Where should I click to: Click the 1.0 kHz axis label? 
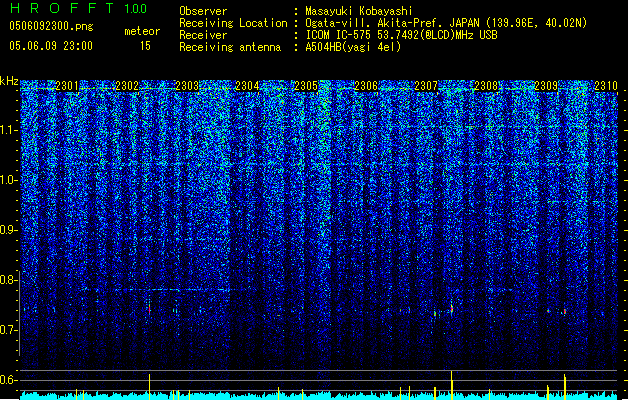(x=9, y=180)
